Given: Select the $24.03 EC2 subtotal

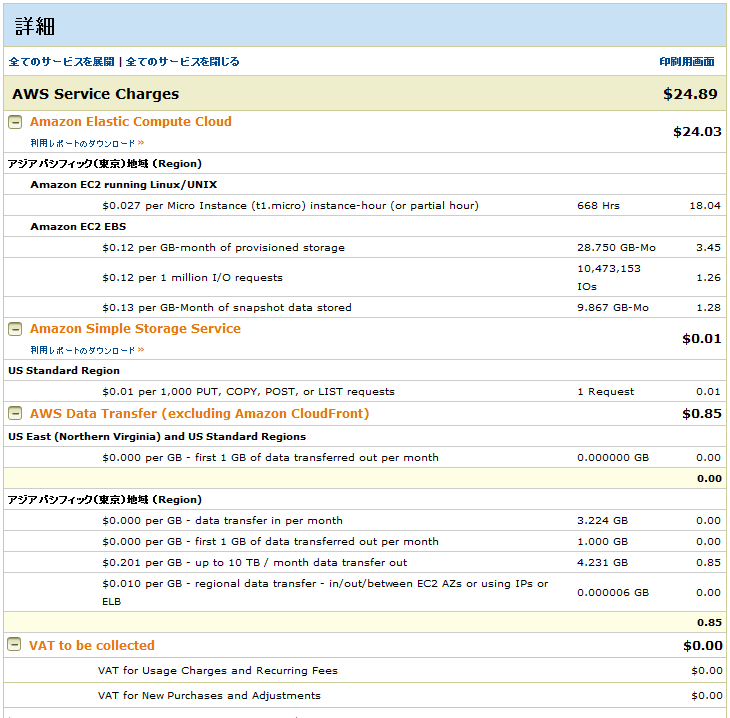Looking at the screenshot, I should point(697,132).
